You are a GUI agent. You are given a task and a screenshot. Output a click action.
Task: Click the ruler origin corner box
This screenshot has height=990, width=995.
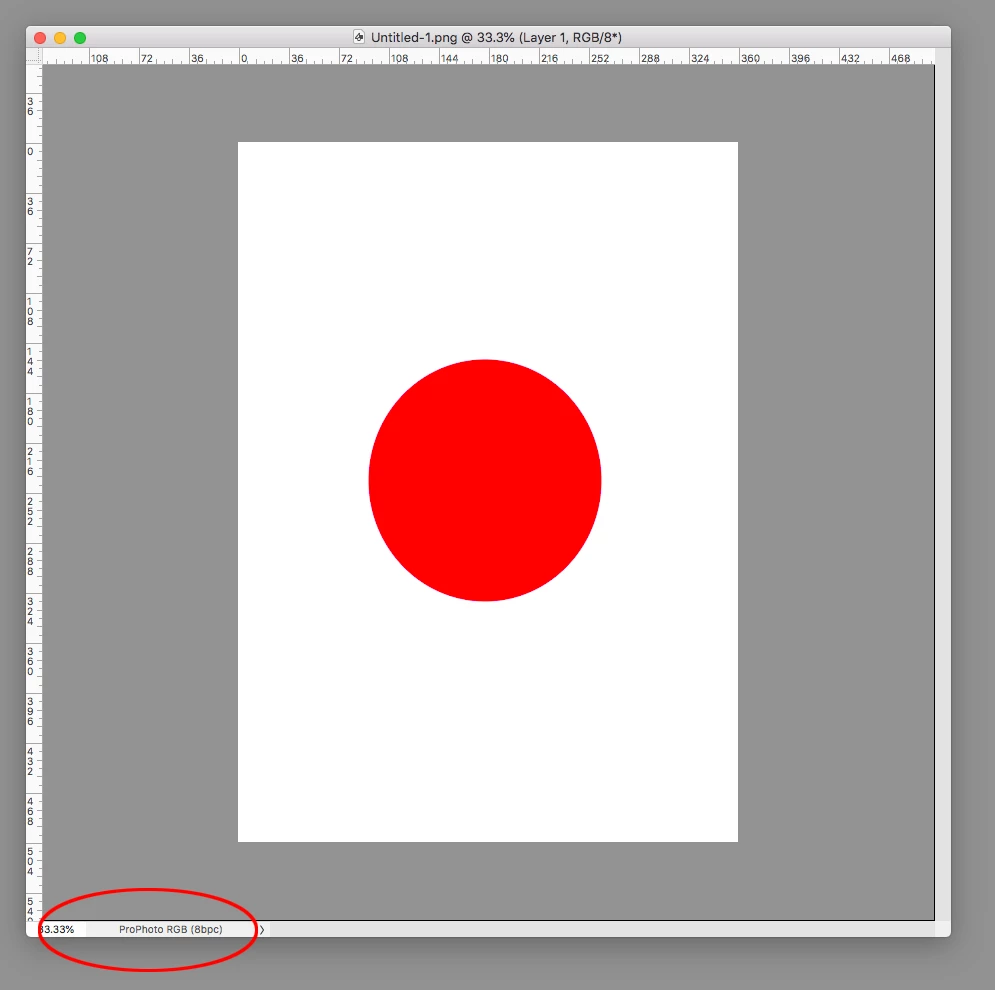pyautogui.click(x=34, y=56)
